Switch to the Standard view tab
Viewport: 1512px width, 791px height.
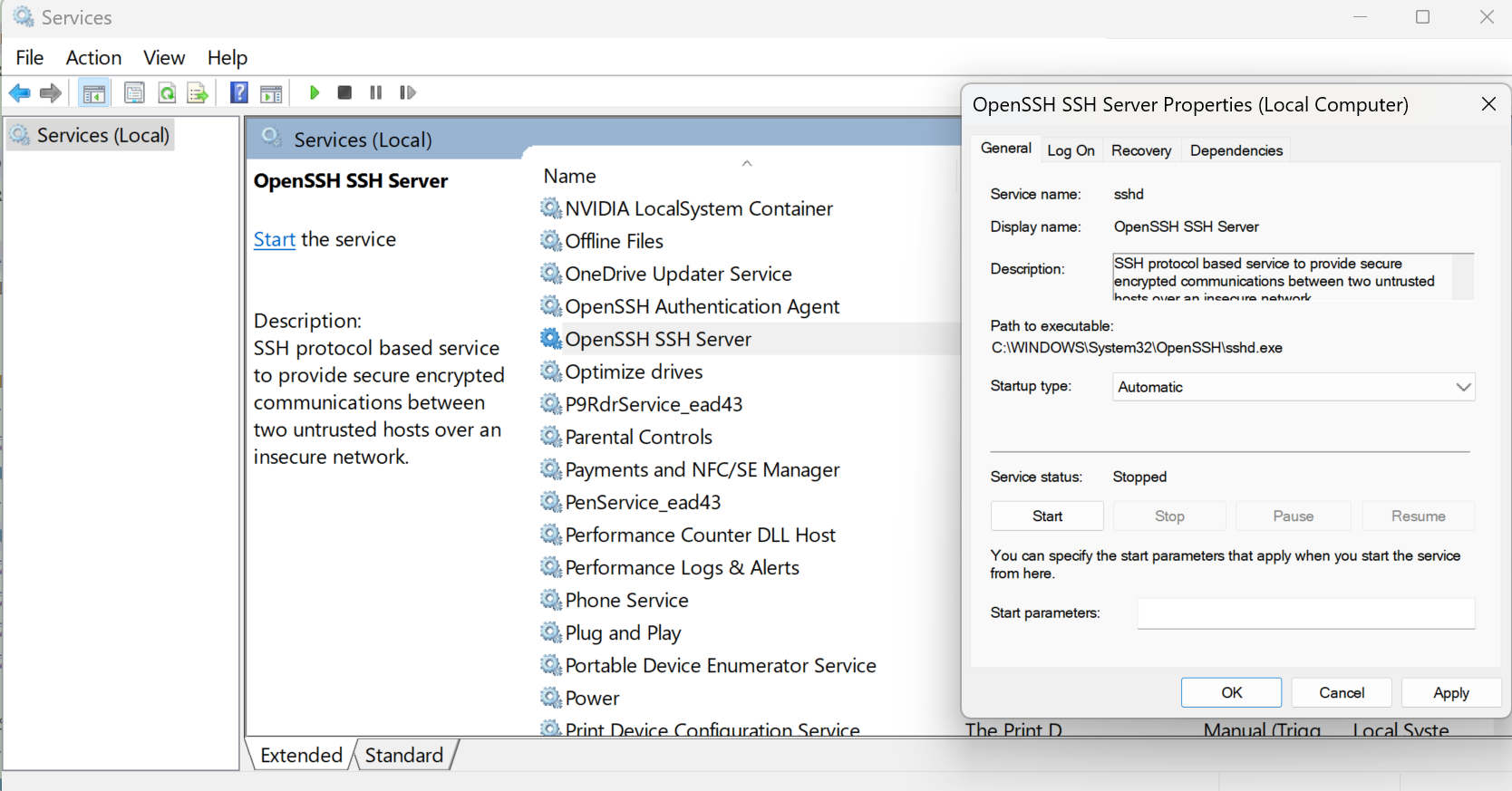click(404, 756)
